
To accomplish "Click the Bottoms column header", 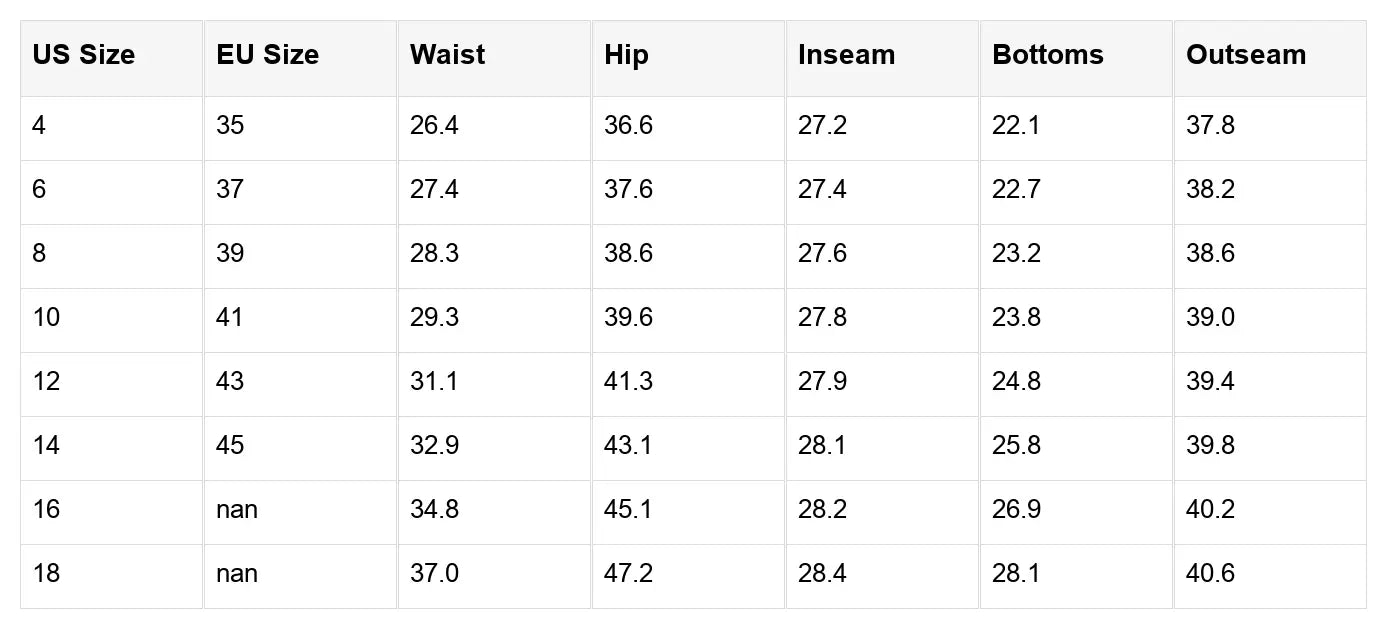I will pyautogui.click(x=1047, y=55).
